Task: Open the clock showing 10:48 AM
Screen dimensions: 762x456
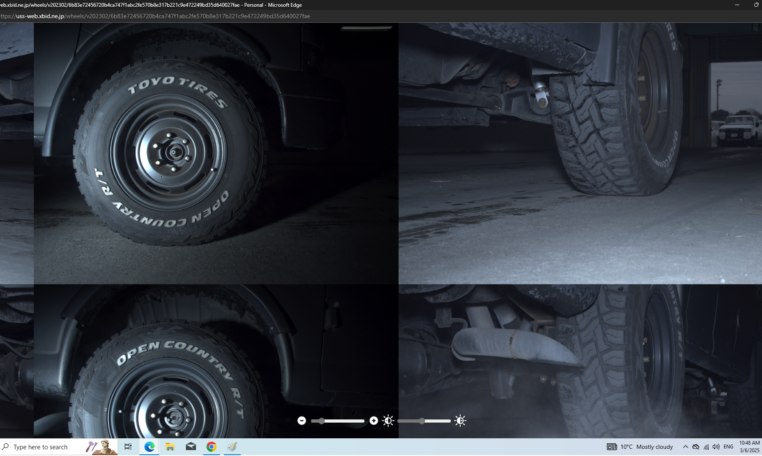Action: 749,447
